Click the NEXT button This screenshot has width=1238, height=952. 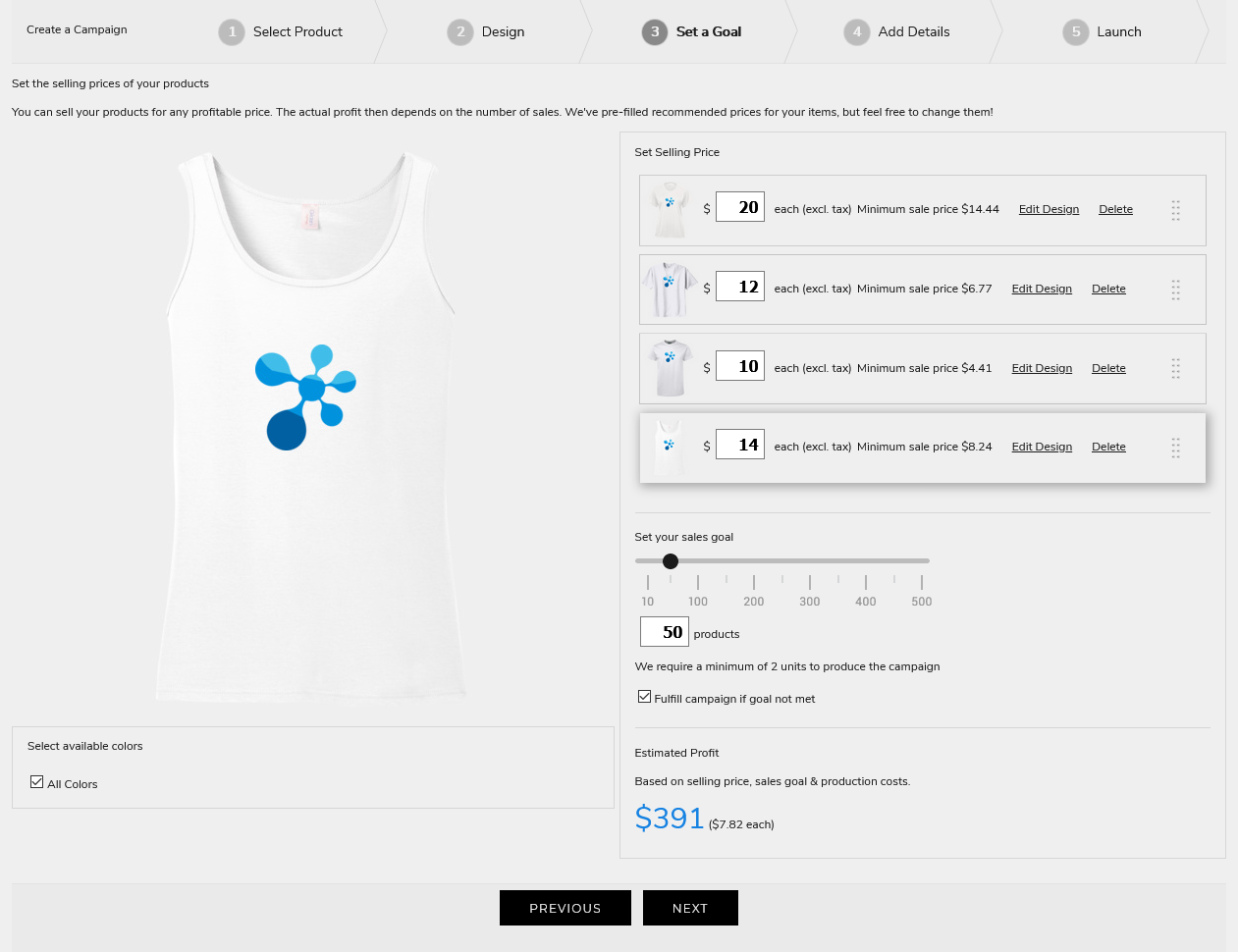pos(690,908)
